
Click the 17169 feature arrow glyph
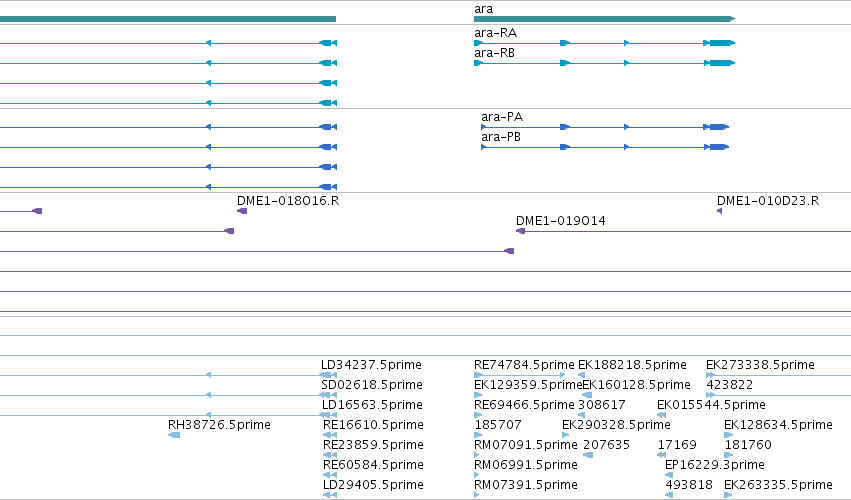(661, 455)
